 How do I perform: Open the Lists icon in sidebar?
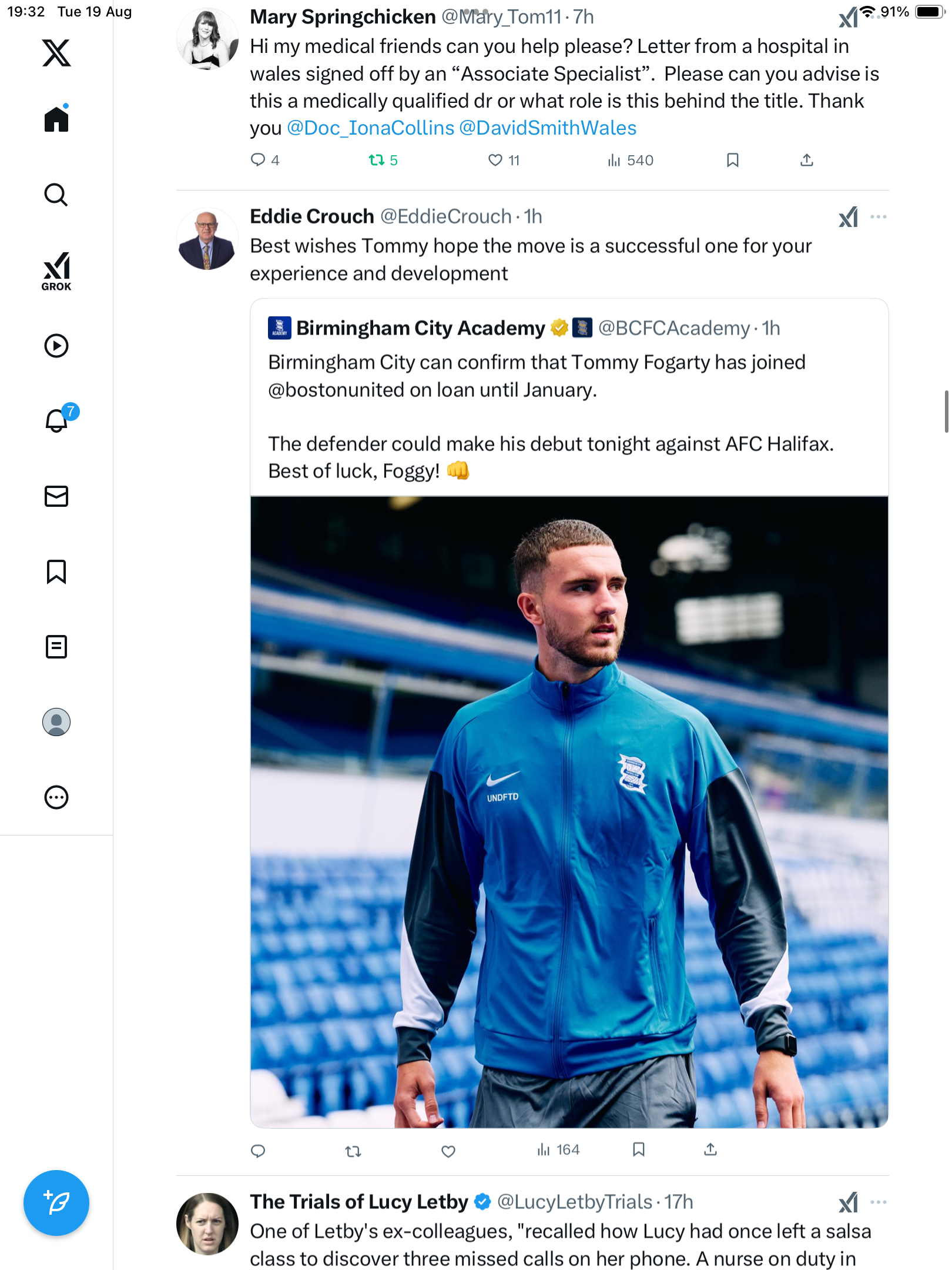[x=56, y=647]
